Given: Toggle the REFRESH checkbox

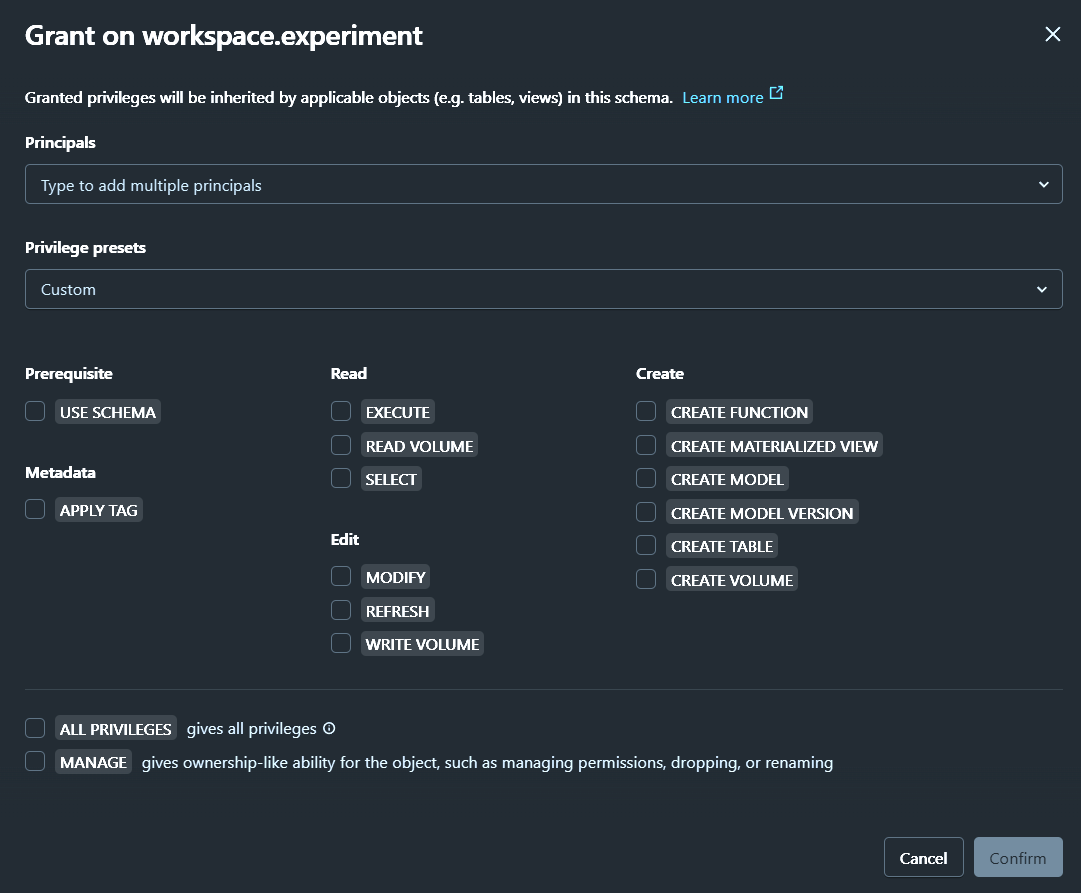Looking at the screenshot, I should point(342,610).
